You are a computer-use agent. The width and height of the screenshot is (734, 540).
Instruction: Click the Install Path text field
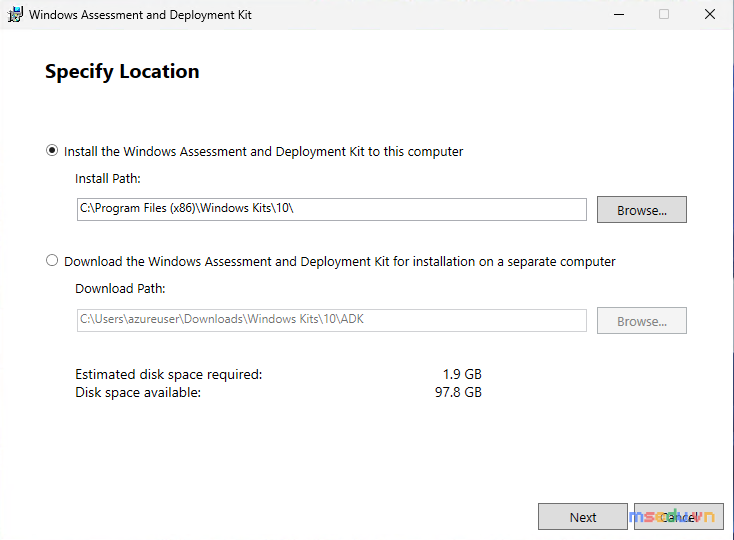point(331,209)
